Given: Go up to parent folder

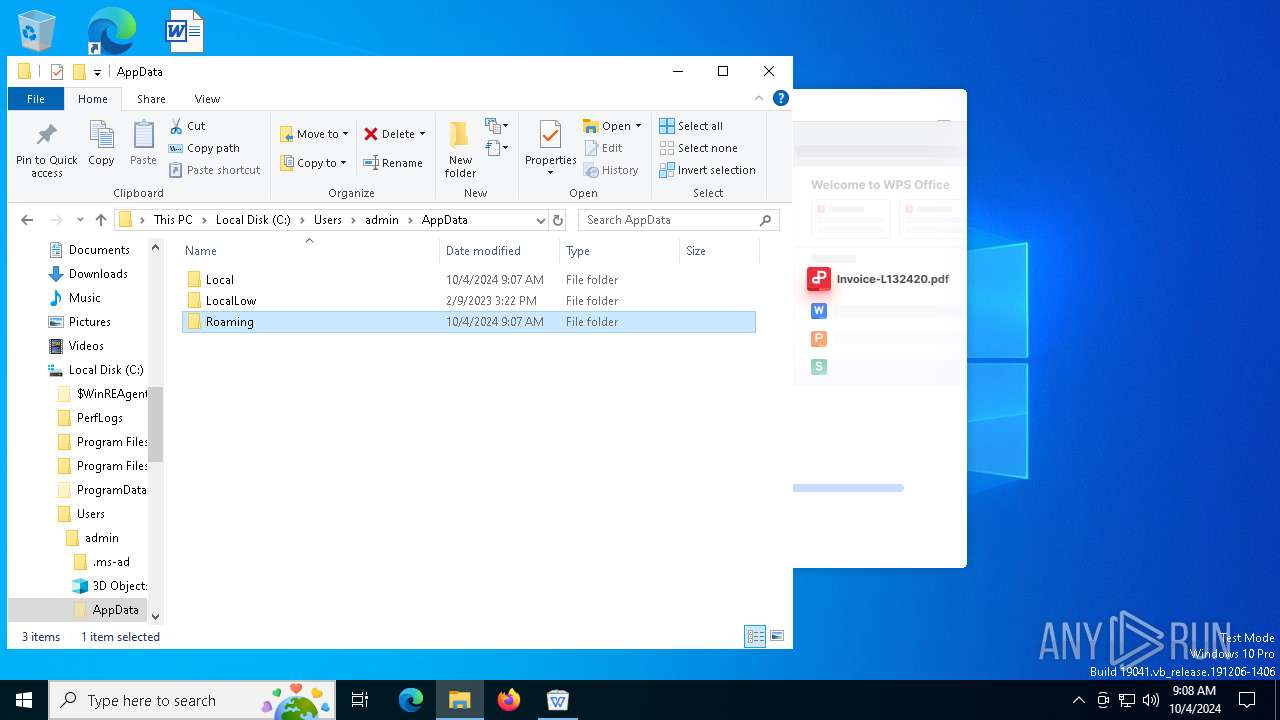Looking at the screenshot, I should 100,220.
